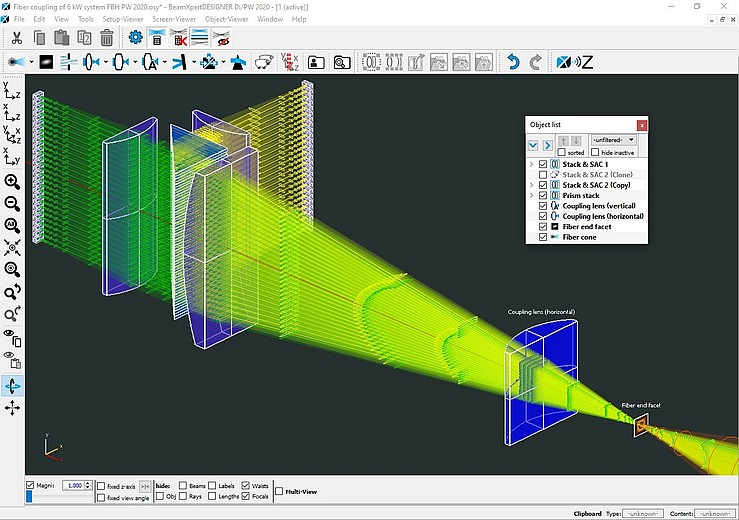Image resolution: width=739 pixels, height=520 pixels.
Task: Enable the Stack & SAC 2 (Clone) checkbox
Action: pos(543,175)
